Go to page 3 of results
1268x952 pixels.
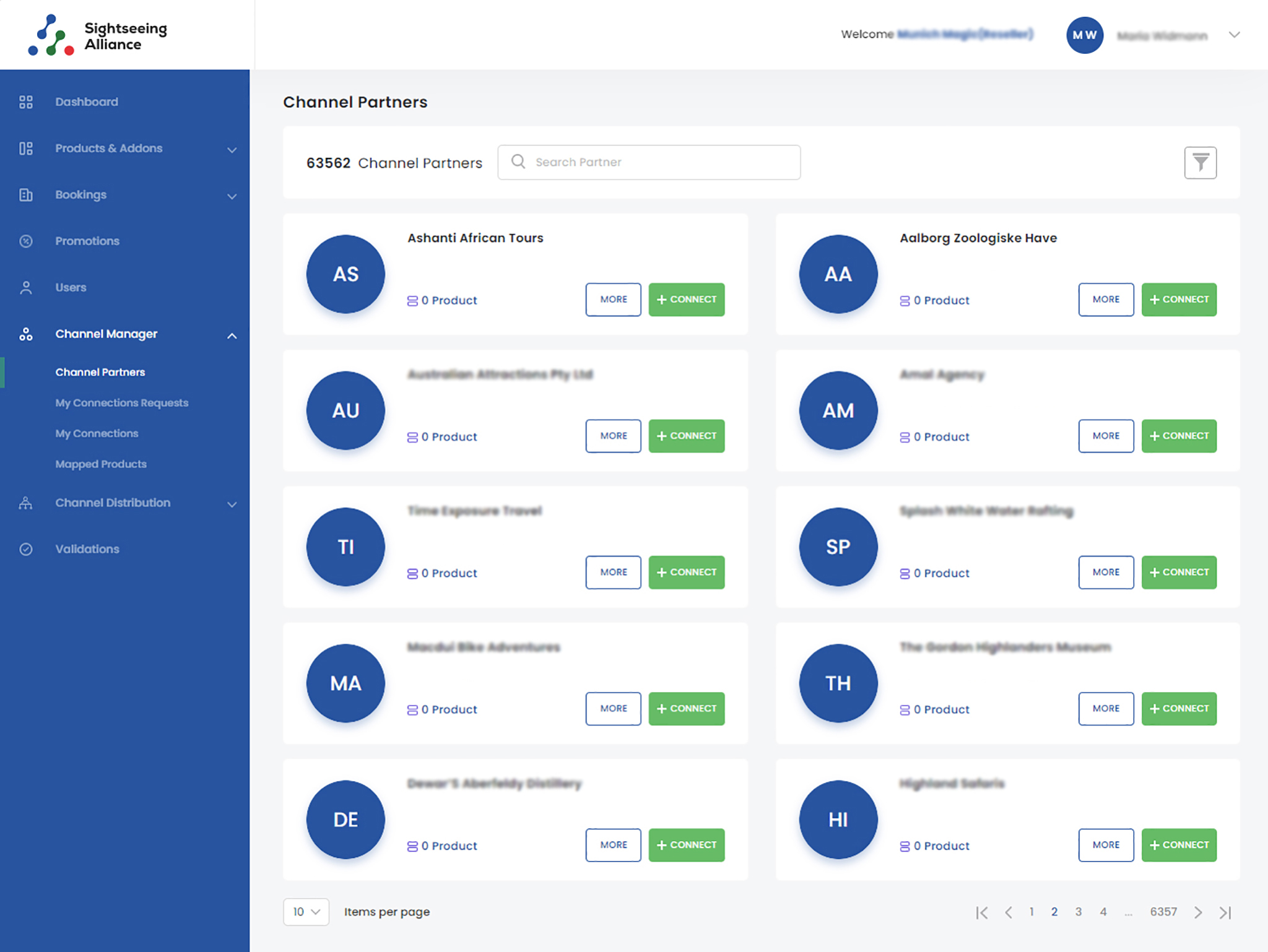pos(1079,912)
